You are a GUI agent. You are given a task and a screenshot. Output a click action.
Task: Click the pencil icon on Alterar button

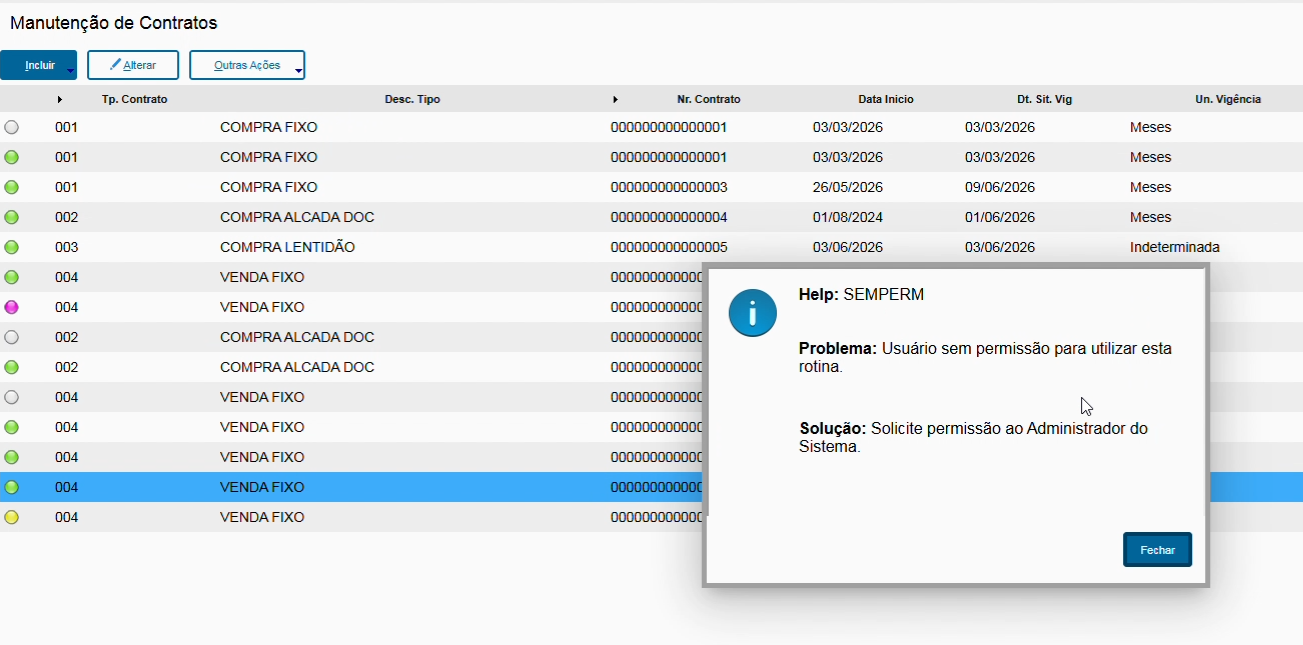(x=115, y=65)
